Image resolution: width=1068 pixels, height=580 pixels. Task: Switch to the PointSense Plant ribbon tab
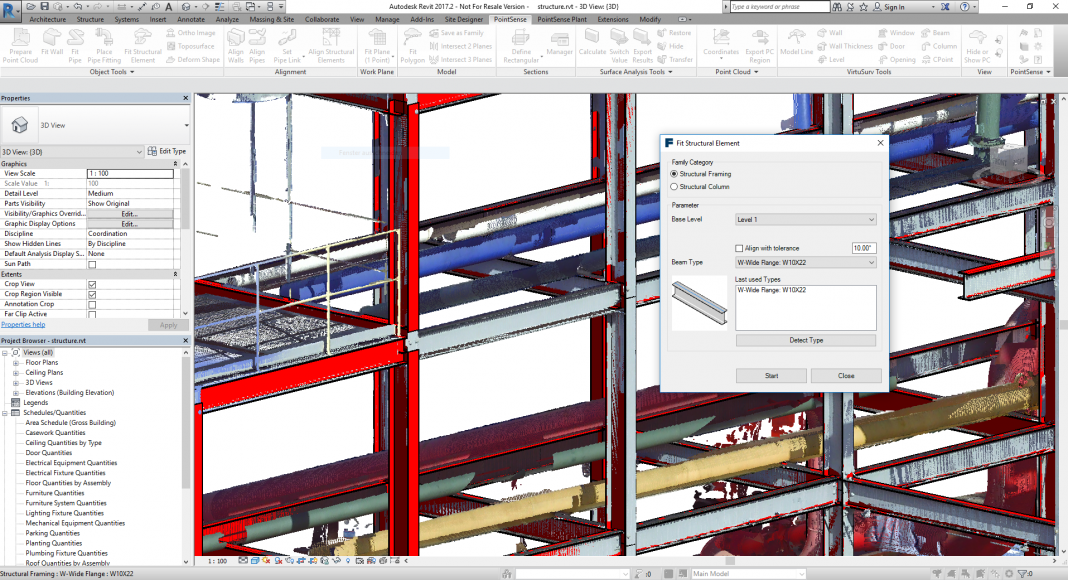(562, 19)
